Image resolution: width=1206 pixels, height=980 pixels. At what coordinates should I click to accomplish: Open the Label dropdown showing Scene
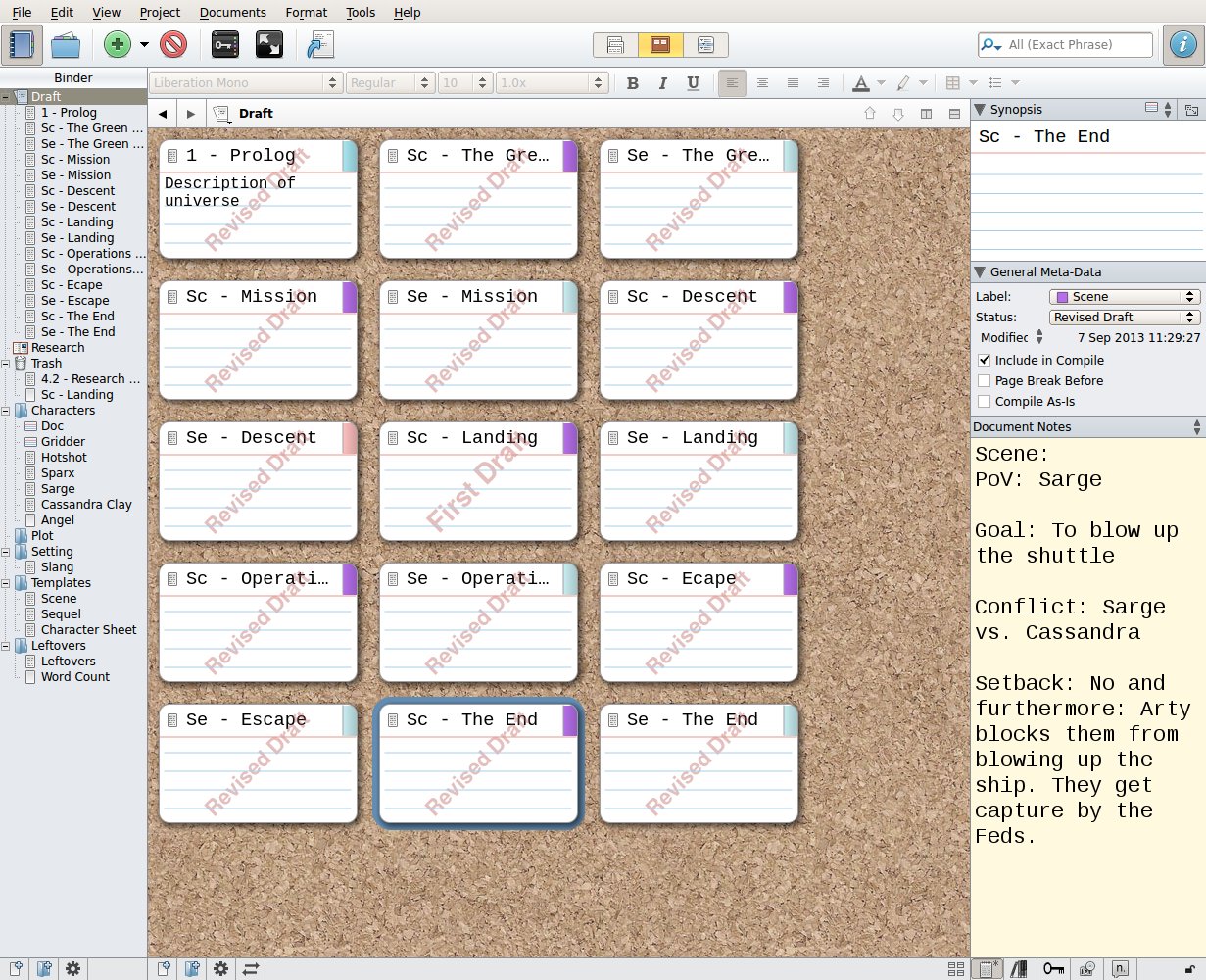click(x=1124, y=297)
